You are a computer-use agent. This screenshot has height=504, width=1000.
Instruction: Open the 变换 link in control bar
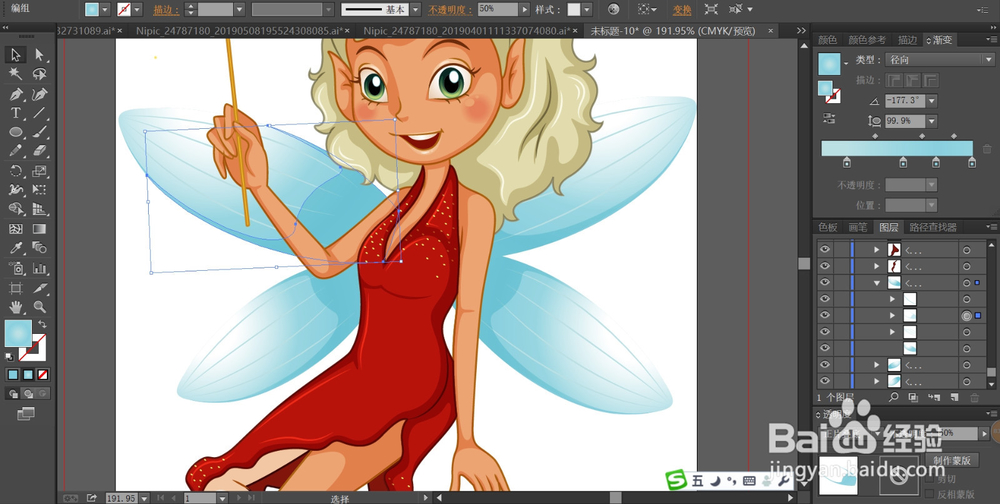[x=682, y=10]
